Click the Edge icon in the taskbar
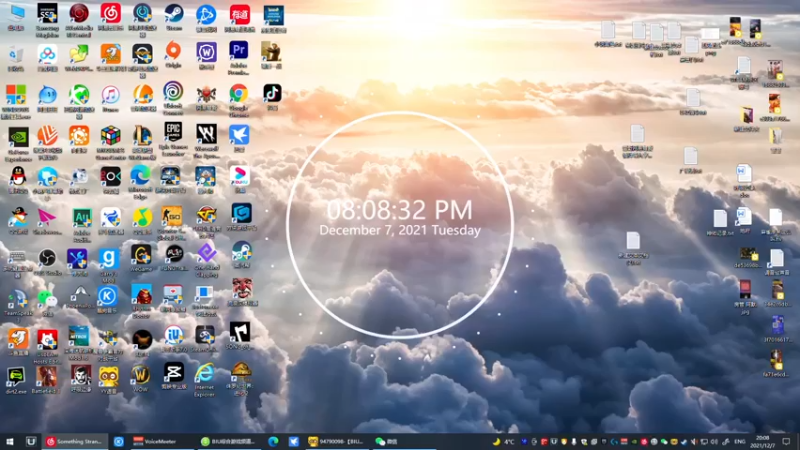 [273, 441]
